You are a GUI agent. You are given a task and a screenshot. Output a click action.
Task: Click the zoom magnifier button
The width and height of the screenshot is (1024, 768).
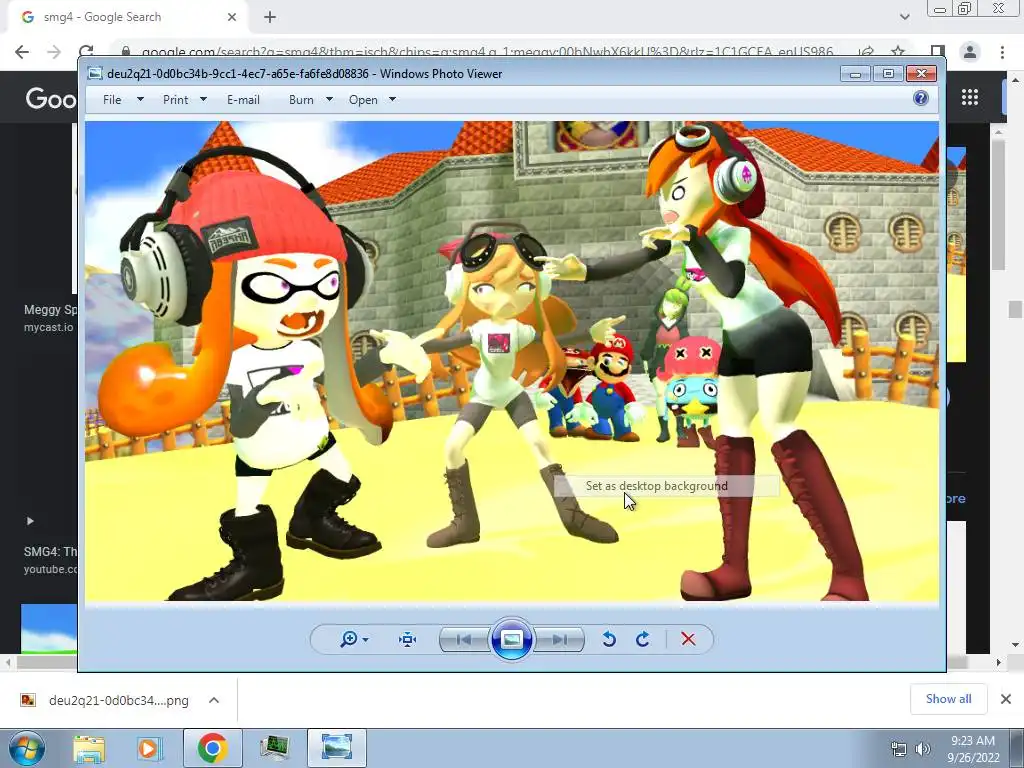[349, 639]
